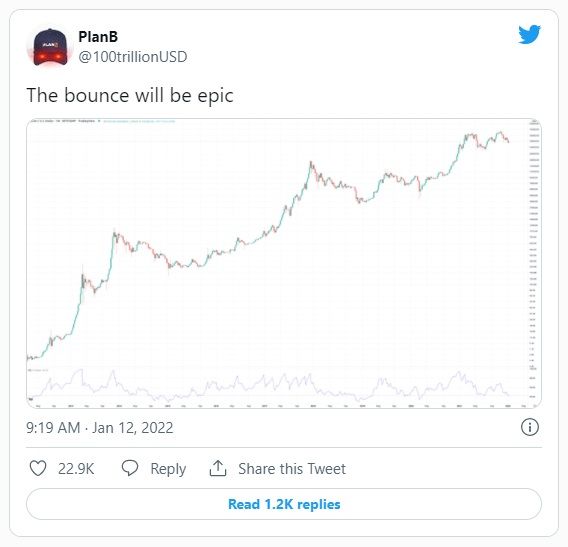Click the reply speech bubble icon
Screen dimensions: 568x547
pyautogui.click(x=130, y=468)
